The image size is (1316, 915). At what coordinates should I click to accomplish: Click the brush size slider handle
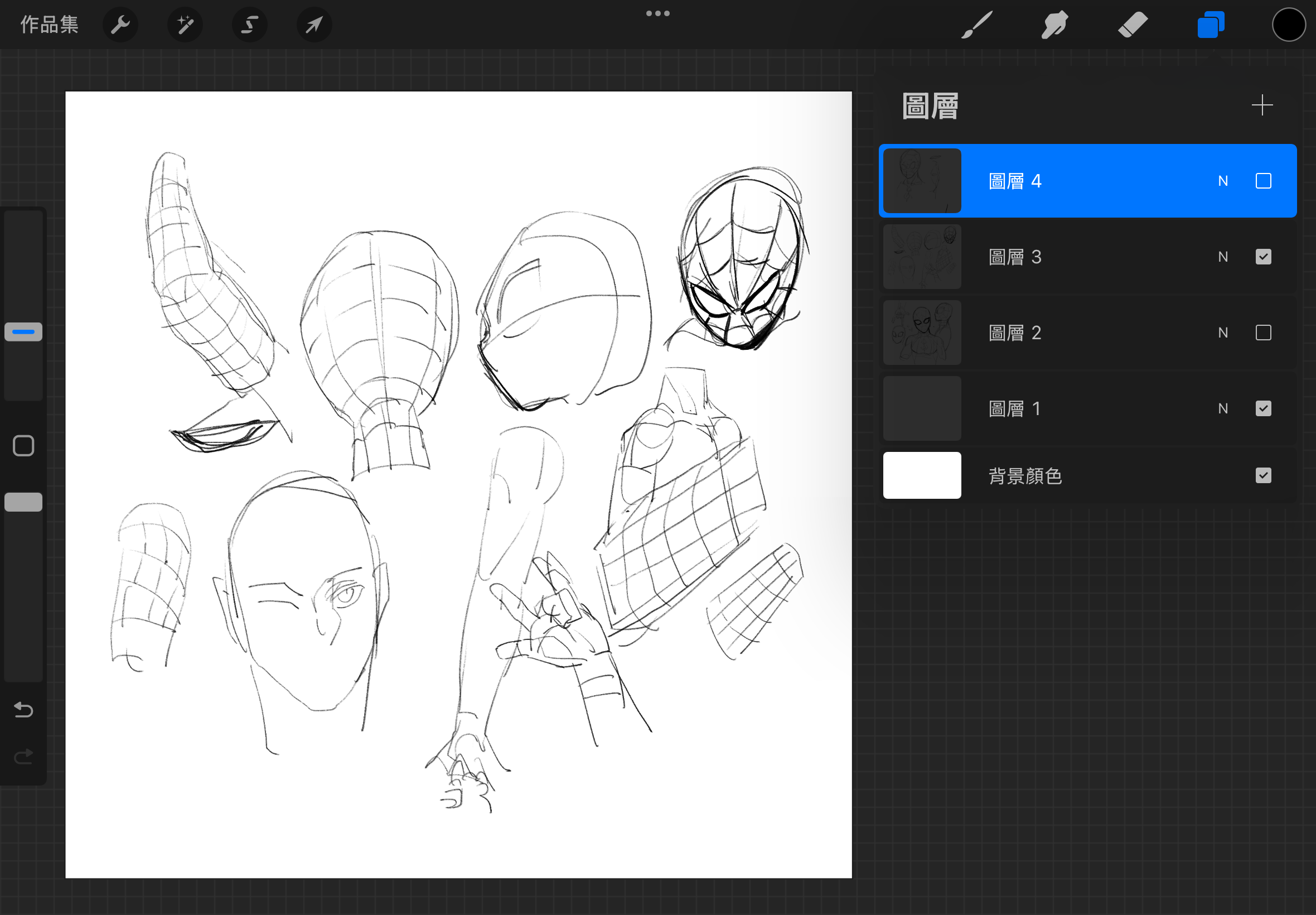point(23,331)
